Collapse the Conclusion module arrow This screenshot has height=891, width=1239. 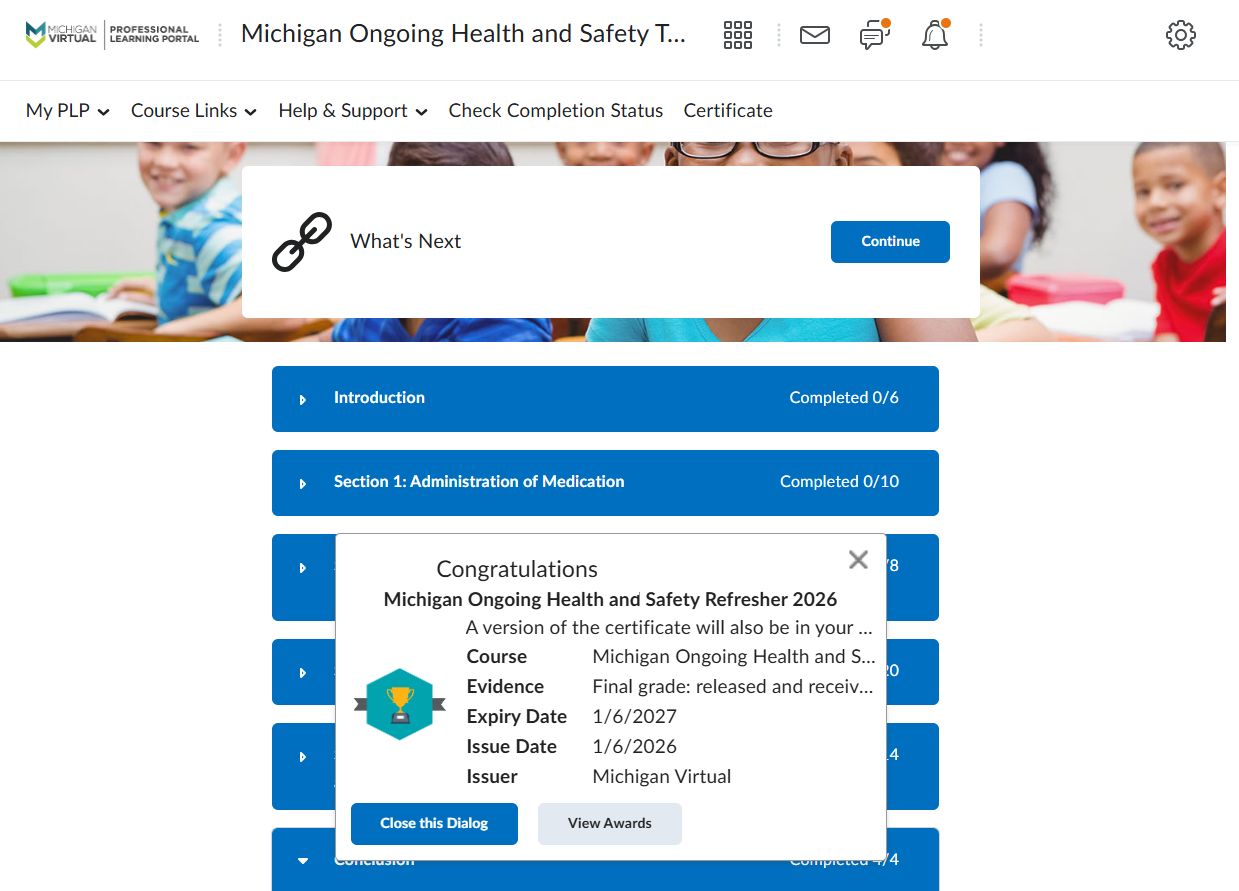tap(303, 860)
